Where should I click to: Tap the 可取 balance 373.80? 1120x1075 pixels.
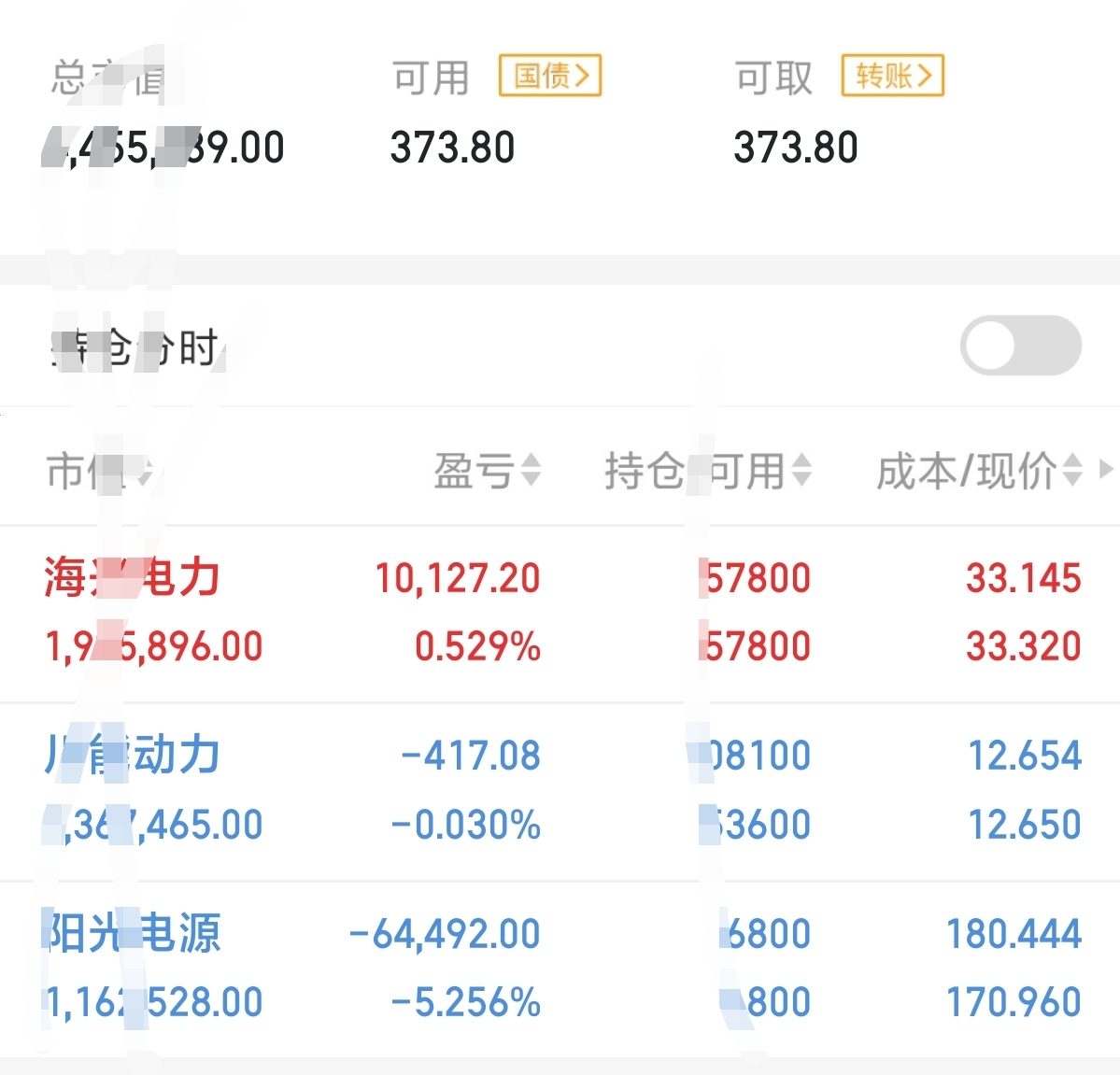pos(795,148)
